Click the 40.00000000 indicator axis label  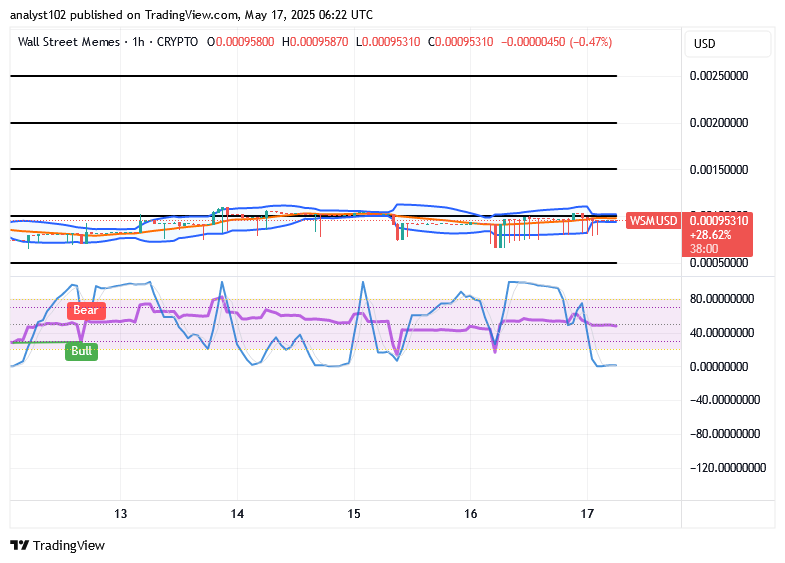click(722, 333)
